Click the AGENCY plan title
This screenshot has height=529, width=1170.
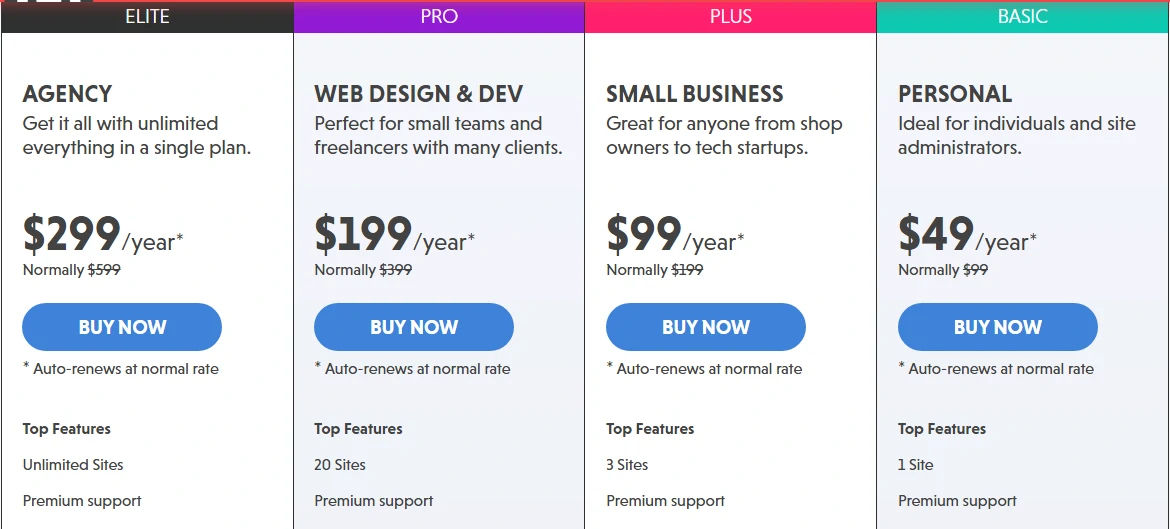click(67, 94)
